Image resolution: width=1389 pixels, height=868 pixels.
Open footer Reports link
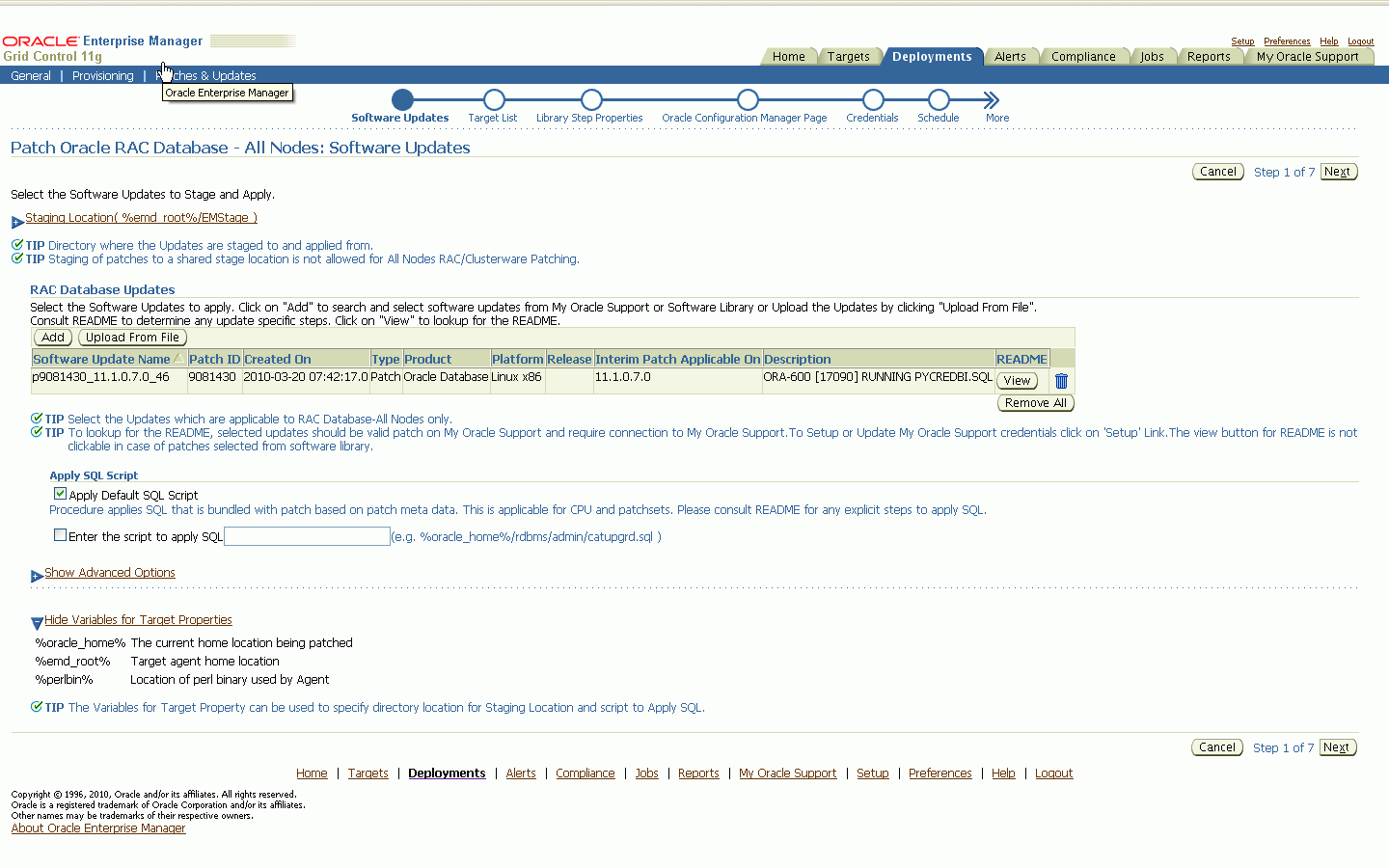(x=698, y=773)
